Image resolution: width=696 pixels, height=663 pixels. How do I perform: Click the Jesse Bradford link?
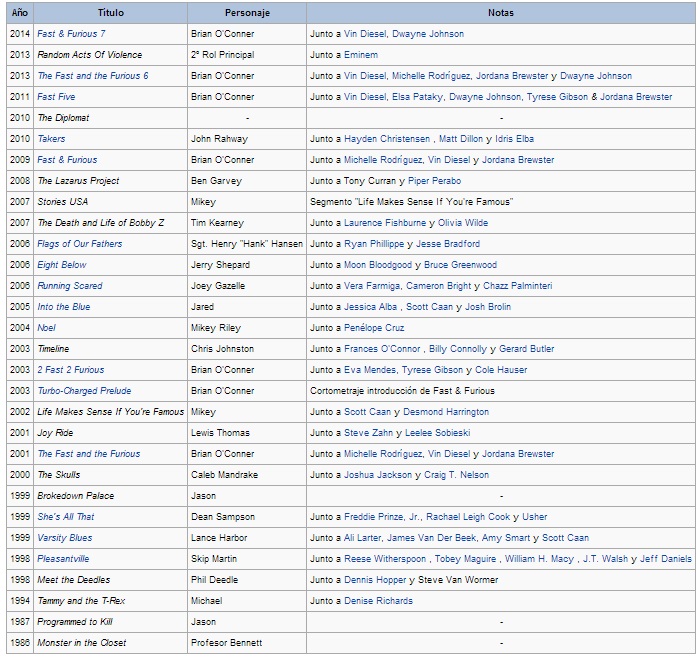pyautogui.click(x=448, y=244)
